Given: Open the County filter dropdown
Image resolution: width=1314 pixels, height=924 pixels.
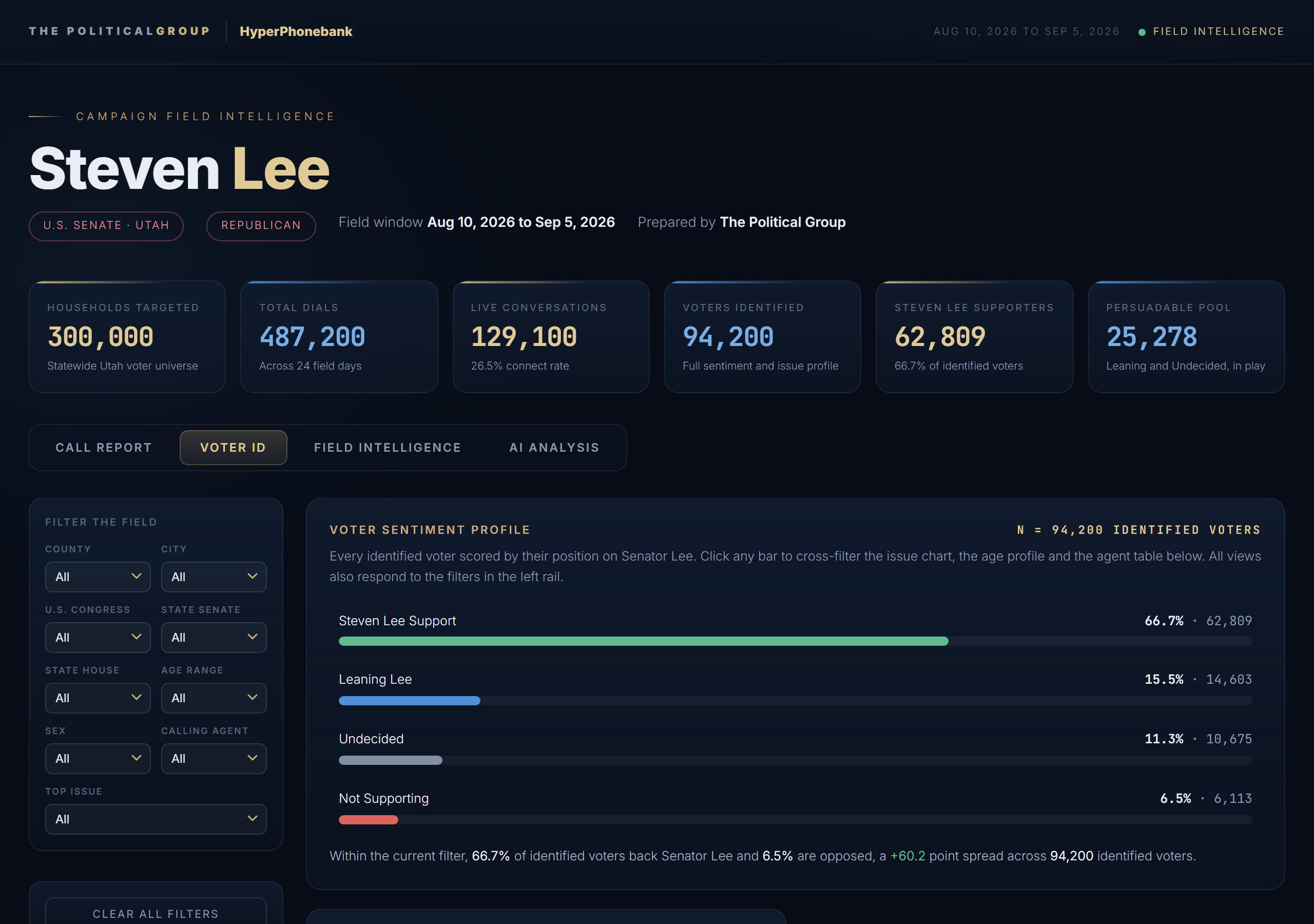Looking at the screenshot, I should (98, 576).
